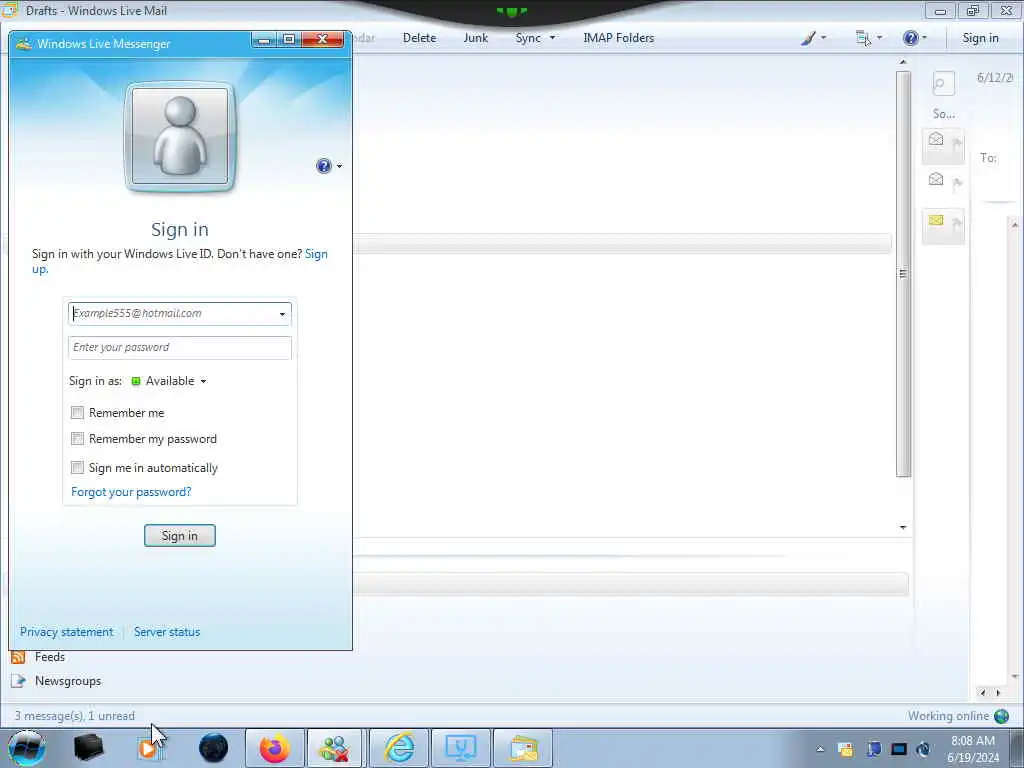Switch to Windows Live Mail taskbar button
This screenshot has width=1024, height=768.
coord(523,748)
